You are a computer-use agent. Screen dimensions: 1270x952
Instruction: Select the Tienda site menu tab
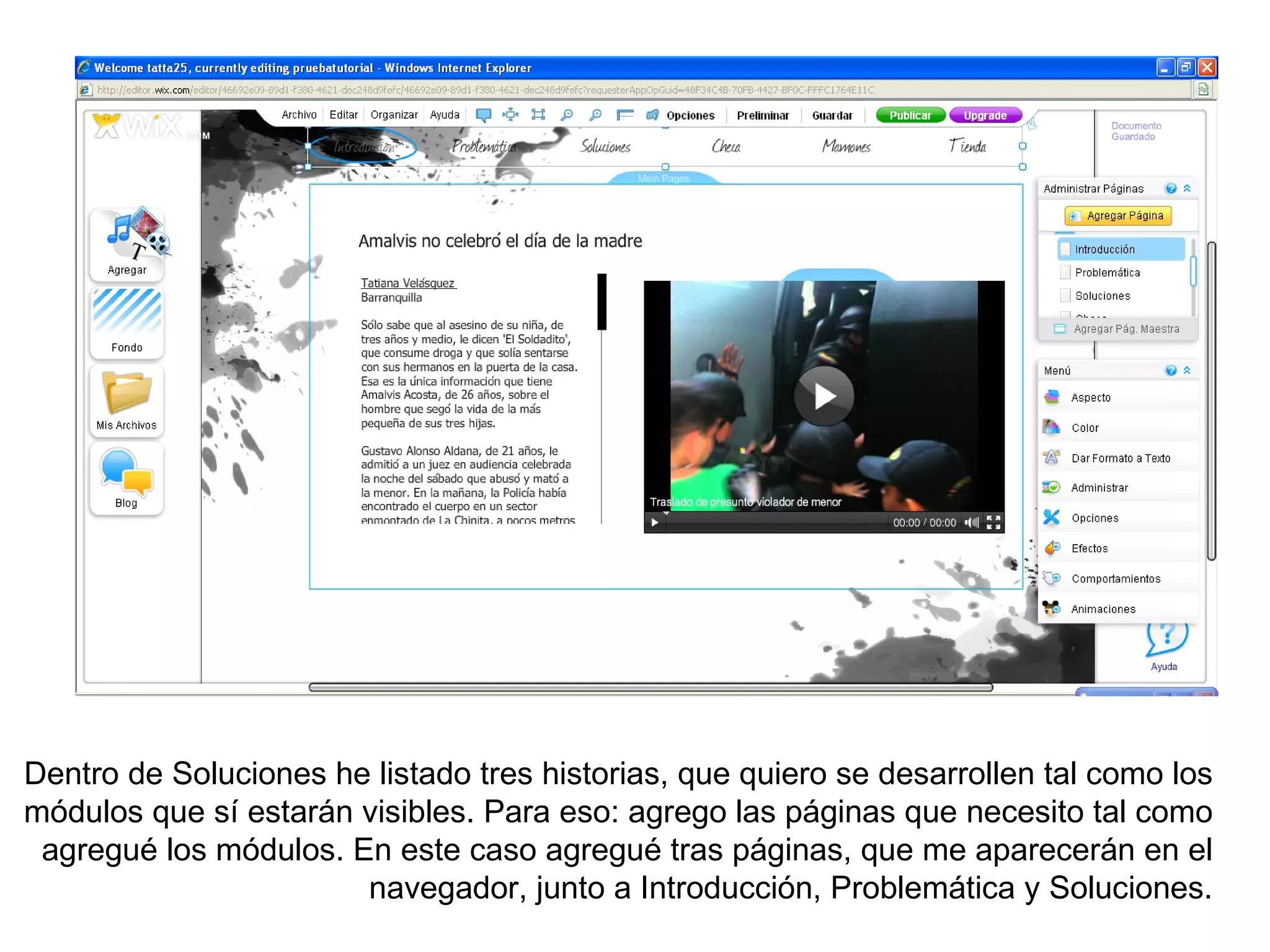click(x=967, y=146)
